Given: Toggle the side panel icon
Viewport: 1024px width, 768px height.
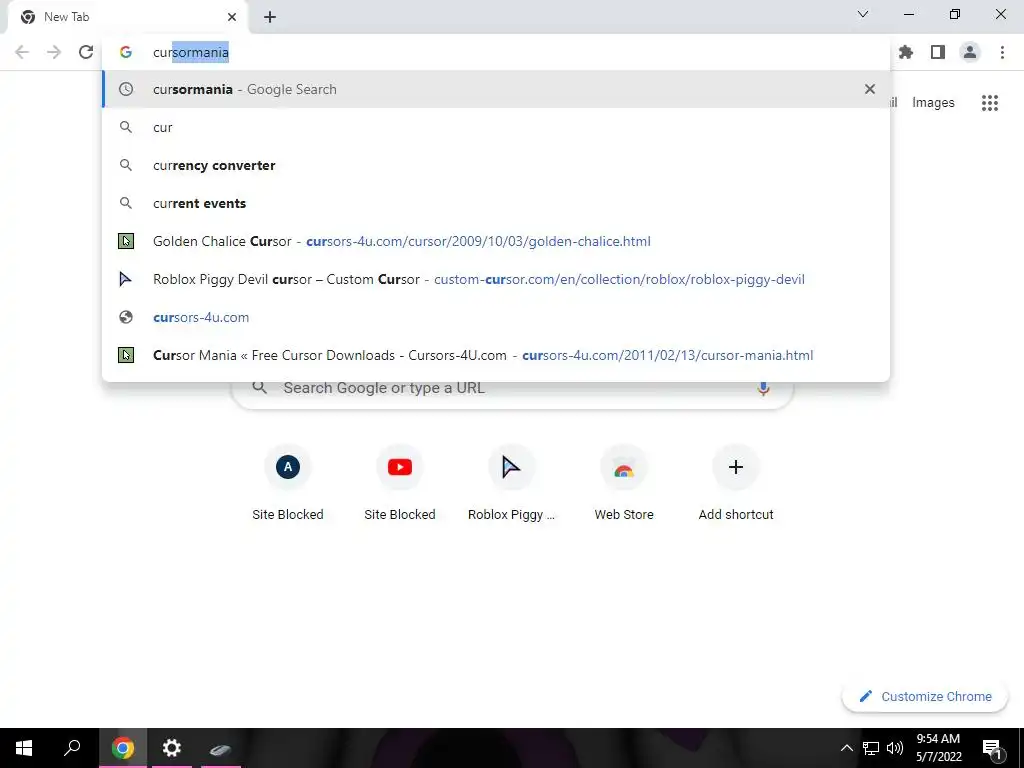Looking at the screenshot, I should click(x=938, y=52).
